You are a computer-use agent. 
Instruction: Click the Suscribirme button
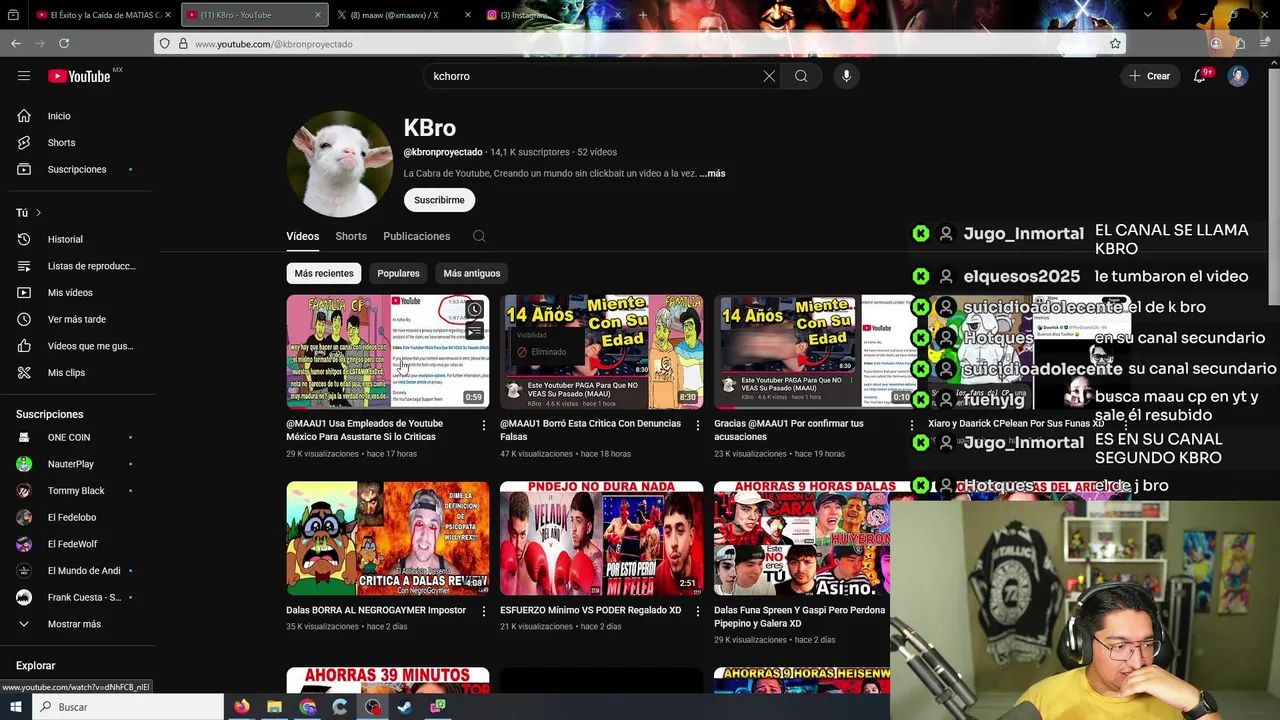click(439, 200)
